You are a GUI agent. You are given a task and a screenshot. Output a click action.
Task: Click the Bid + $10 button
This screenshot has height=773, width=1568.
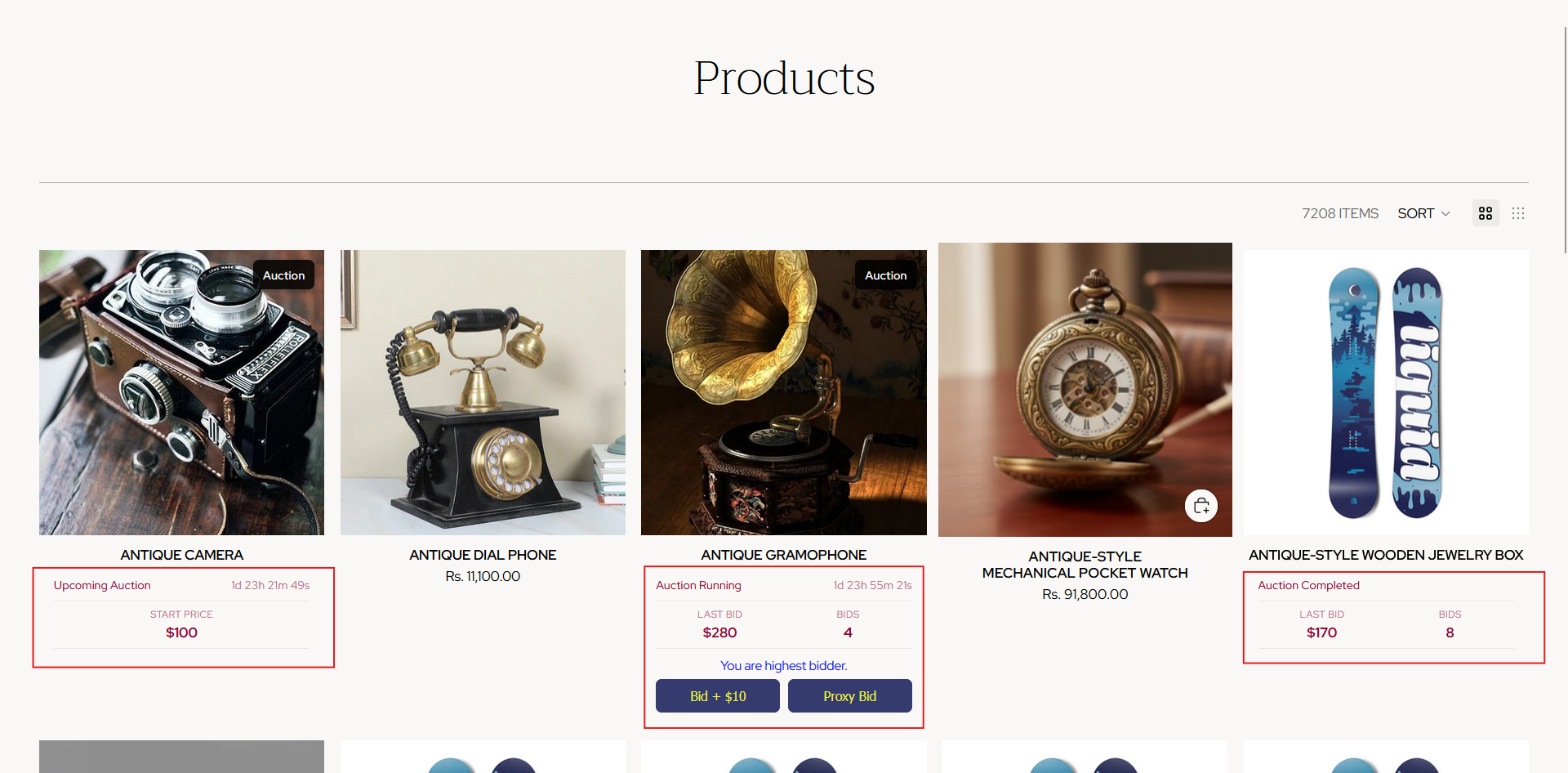[x=718, y=696]
